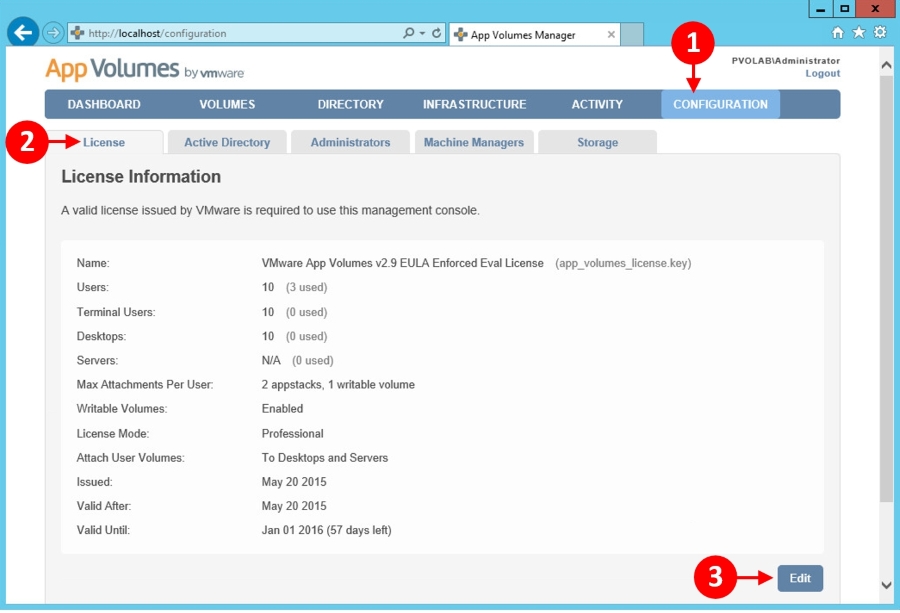The height and width of the screenshot is (613, 900).
Task: Click the App Volumes by VMware logo
Action: click(145, 69)
